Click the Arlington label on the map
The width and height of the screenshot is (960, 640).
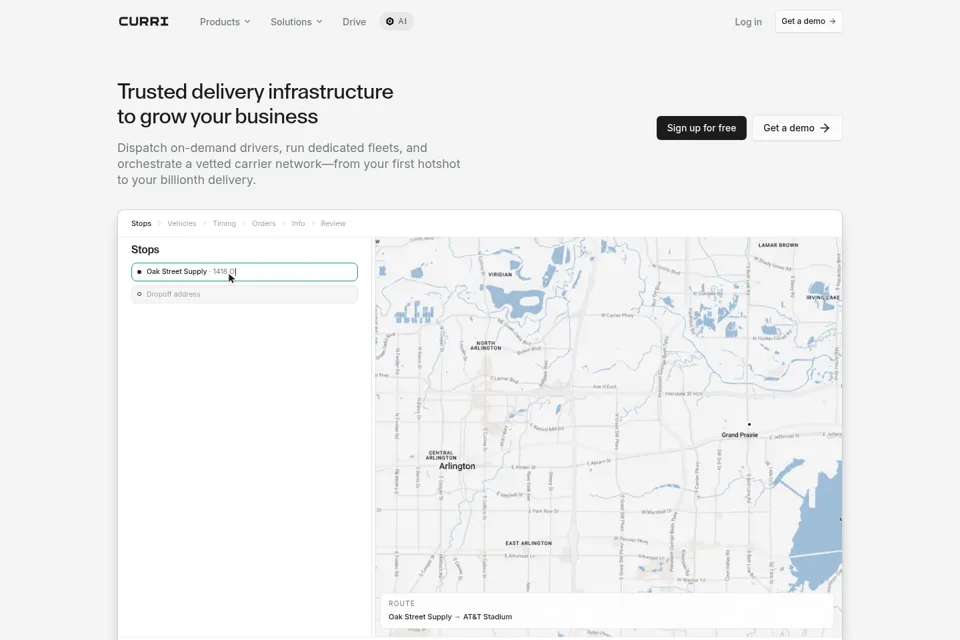457,466
